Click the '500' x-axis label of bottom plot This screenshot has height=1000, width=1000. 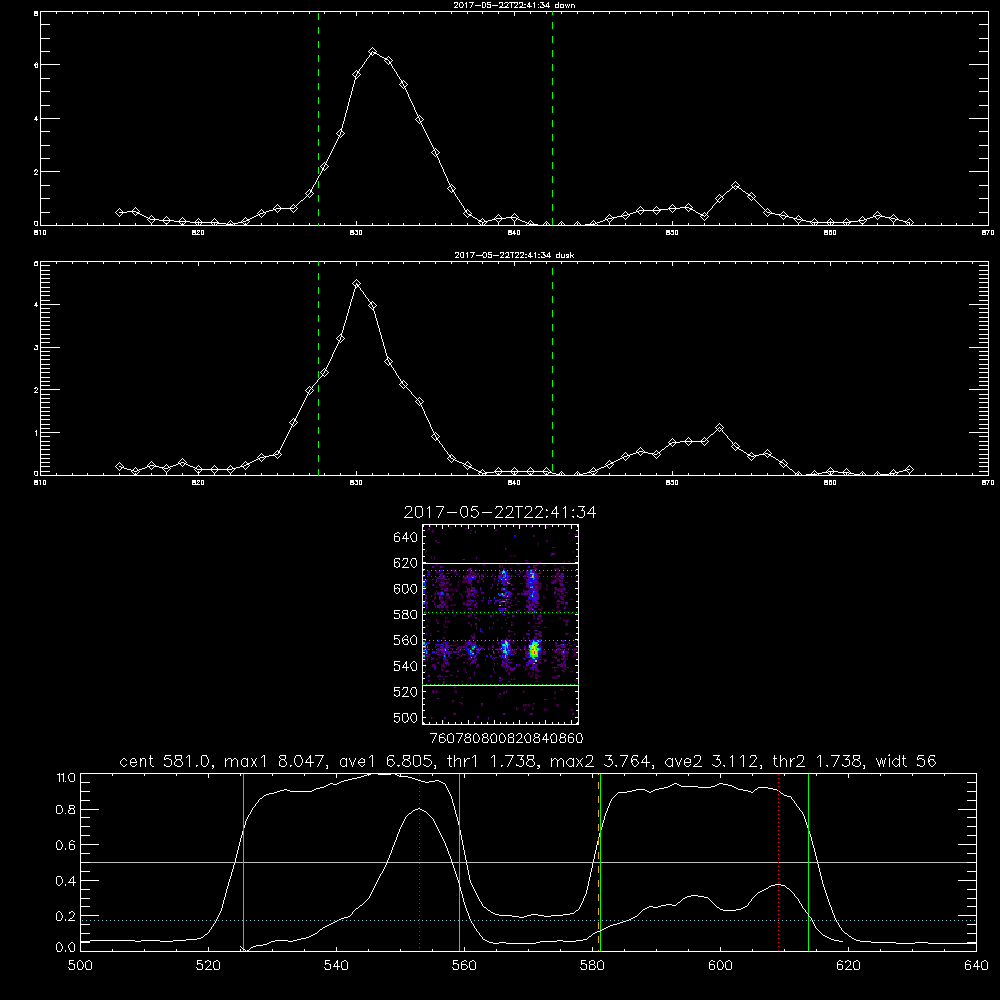click(x=80, y=966)
